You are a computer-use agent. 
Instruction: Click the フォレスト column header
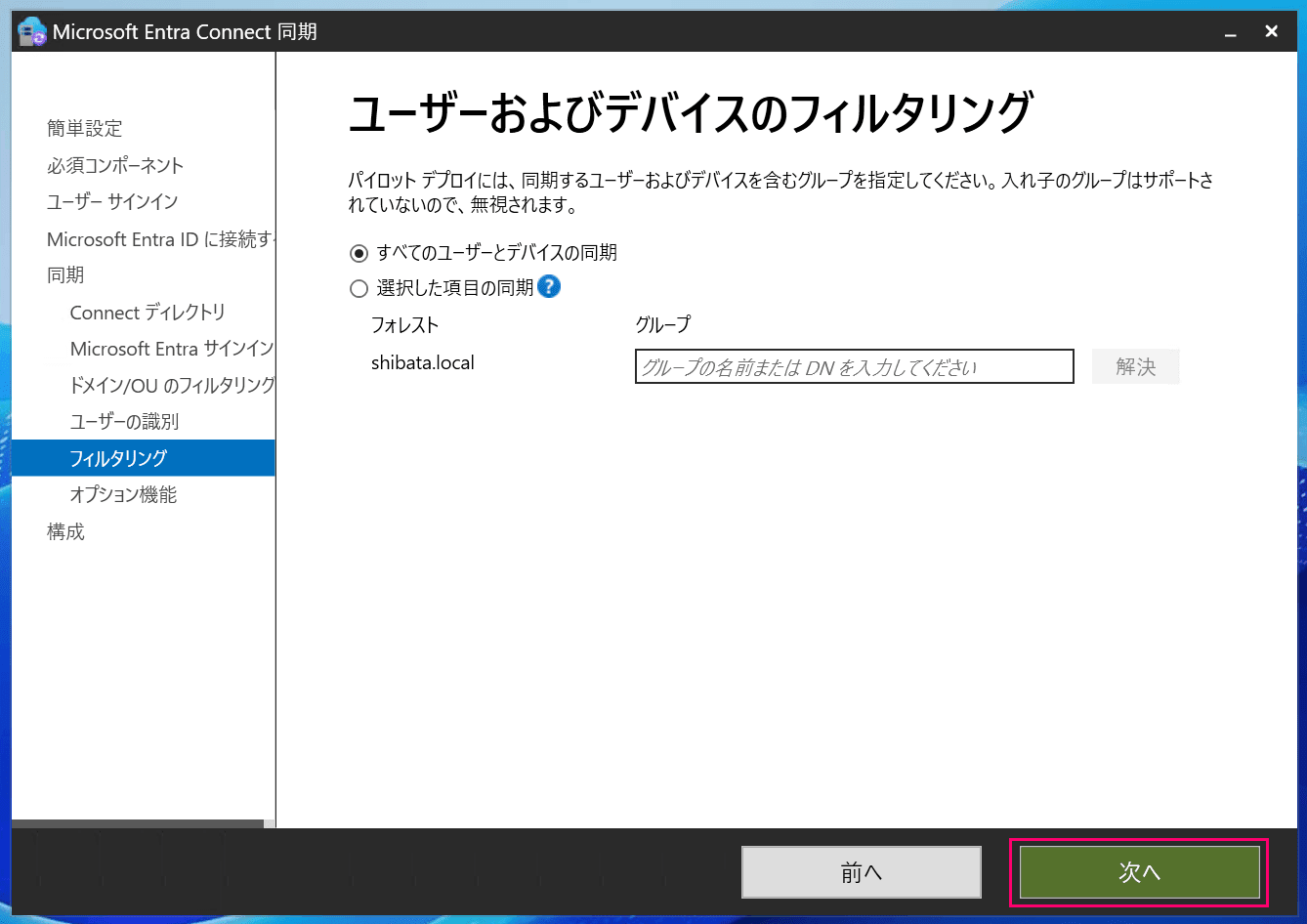(x=404, y=325)
